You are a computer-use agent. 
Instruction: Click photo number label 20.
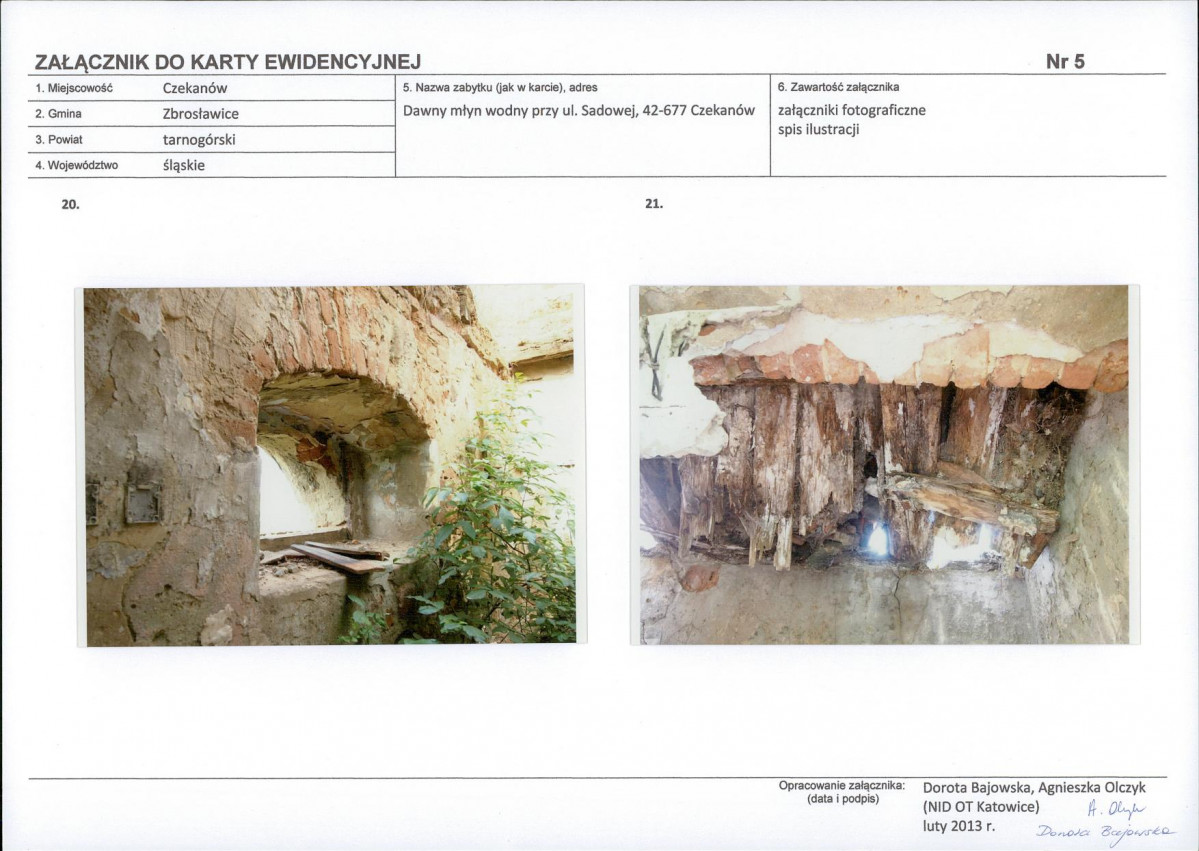(70, 204)
